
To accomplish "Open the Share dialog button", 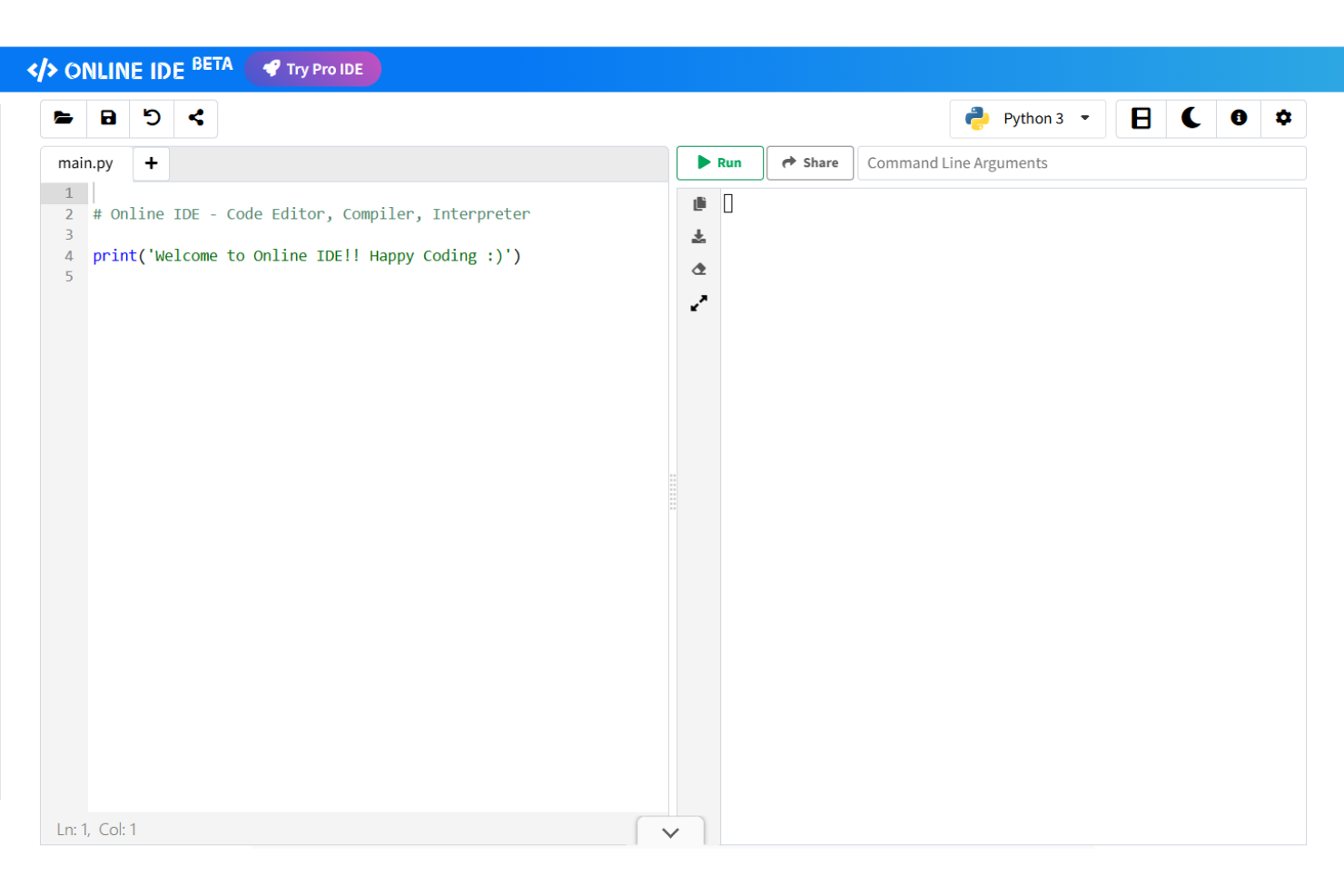I will coord(809,162).
